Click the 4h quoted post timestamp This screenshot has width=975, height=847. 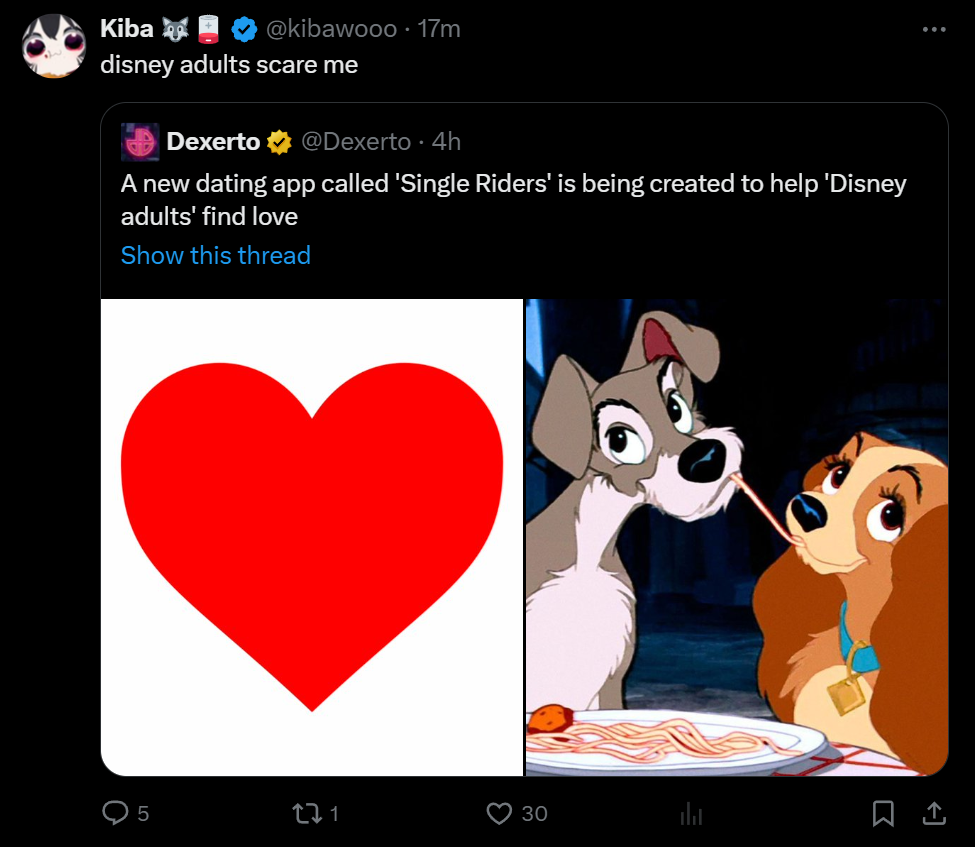(446, 142)
